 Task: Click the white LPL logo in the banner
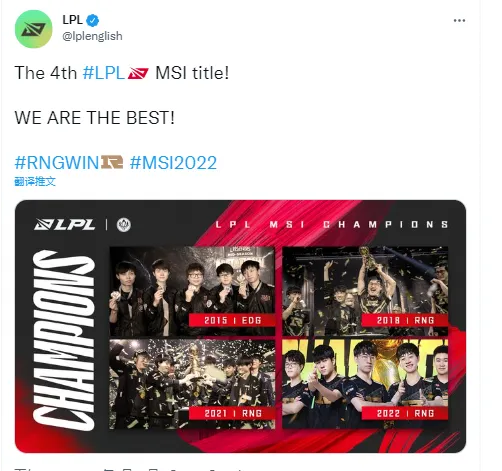pyautogui.click(x=65, y=224)
